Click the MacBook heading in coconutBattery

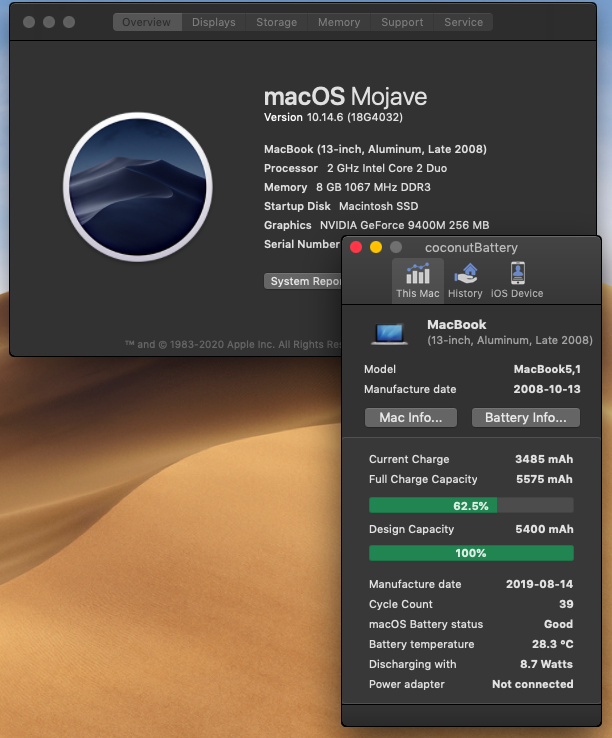coord(457,324)
